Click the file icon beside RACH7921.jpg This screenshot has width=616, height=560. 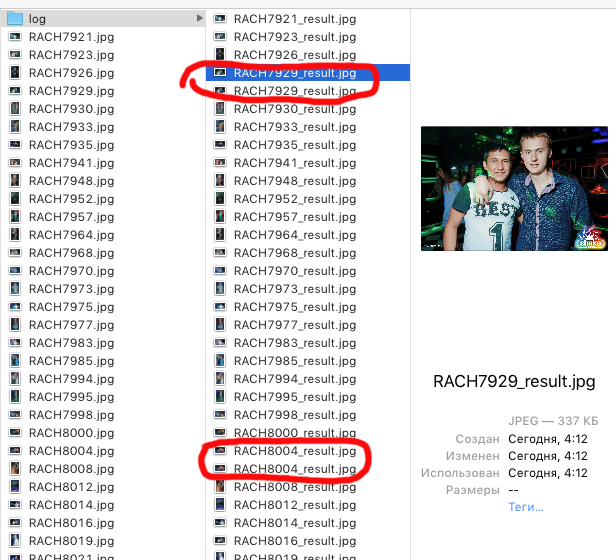point(15,37)
